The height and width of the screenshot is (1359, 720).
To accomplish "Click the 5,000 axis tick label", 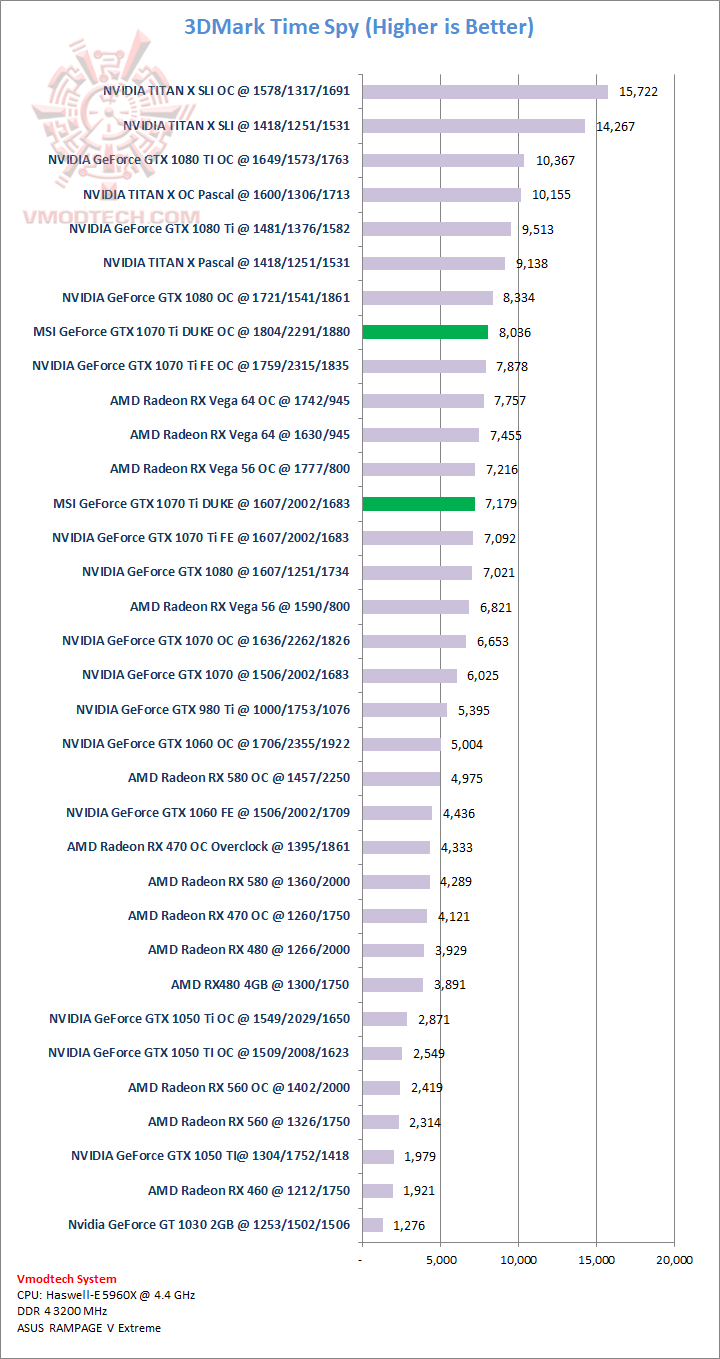I will (x=440, y=1260).
